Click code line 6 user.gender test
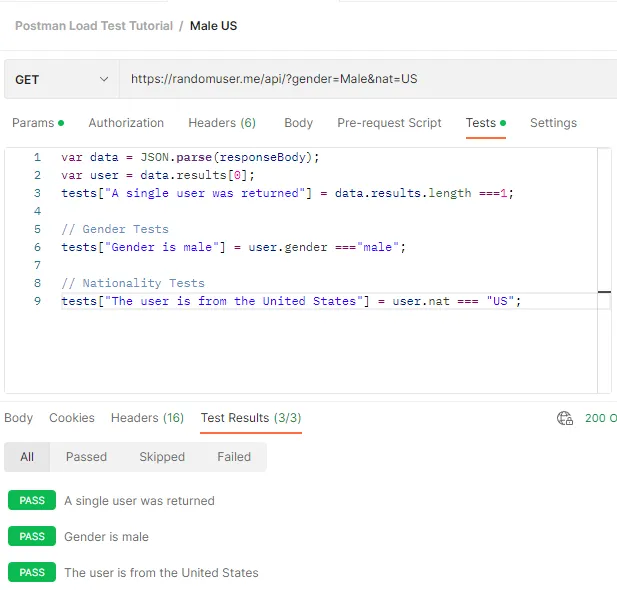617x590 pixels. 233,247
